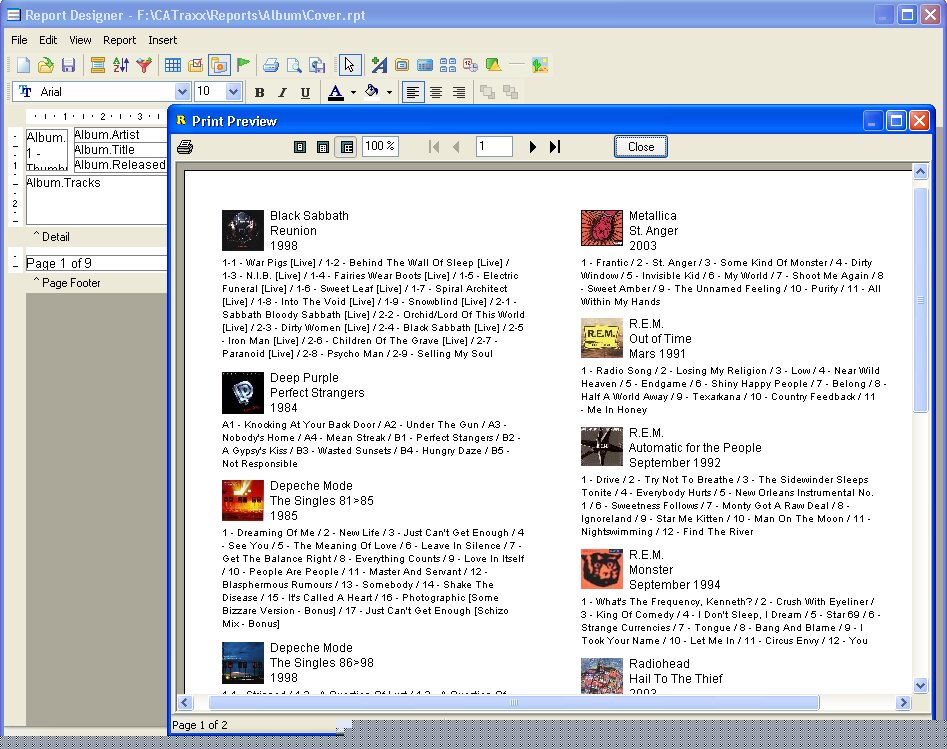The width and height of the screenshot is (947, 749).
Task: Center align text
Action: pyautogui.click(x=436, y=92)
